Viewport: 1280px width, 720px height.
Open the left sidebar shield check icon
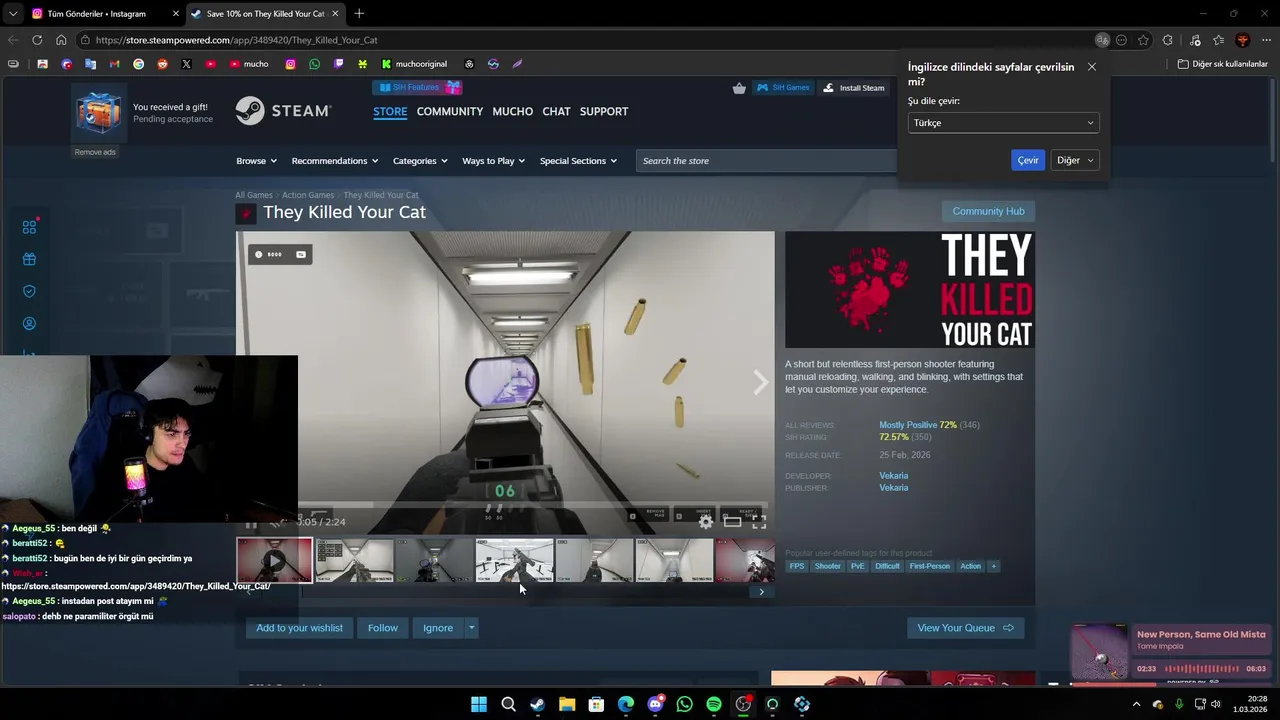click(x=29, y=291)
